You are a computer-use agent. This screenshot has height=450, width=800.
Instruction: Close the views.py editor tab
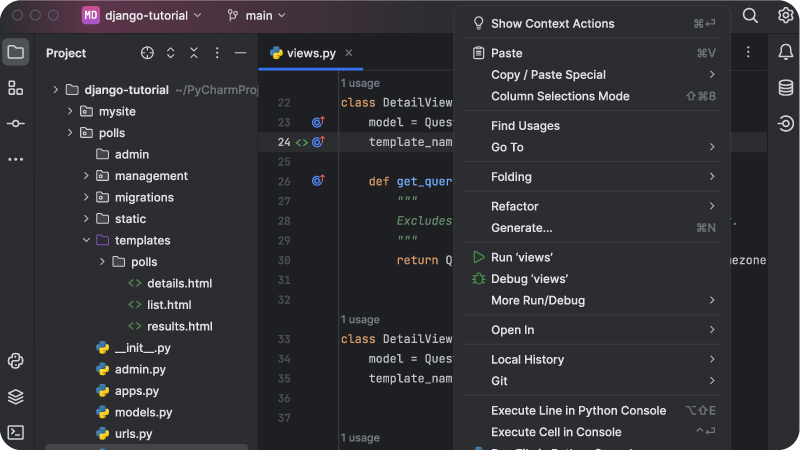coord(348,53)
